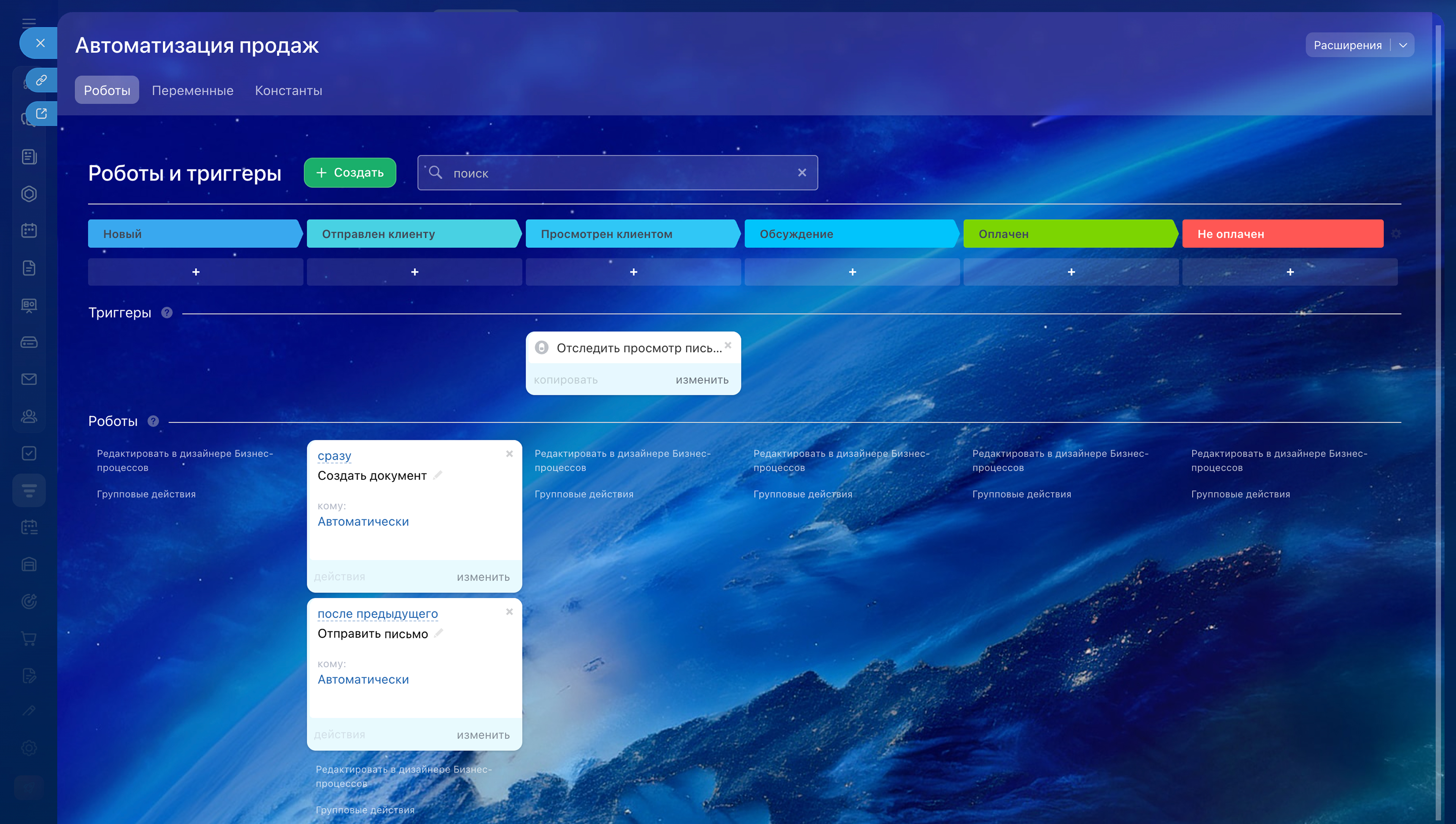
Task: Click the green Создать button
Action: click(x=350, y=173)
